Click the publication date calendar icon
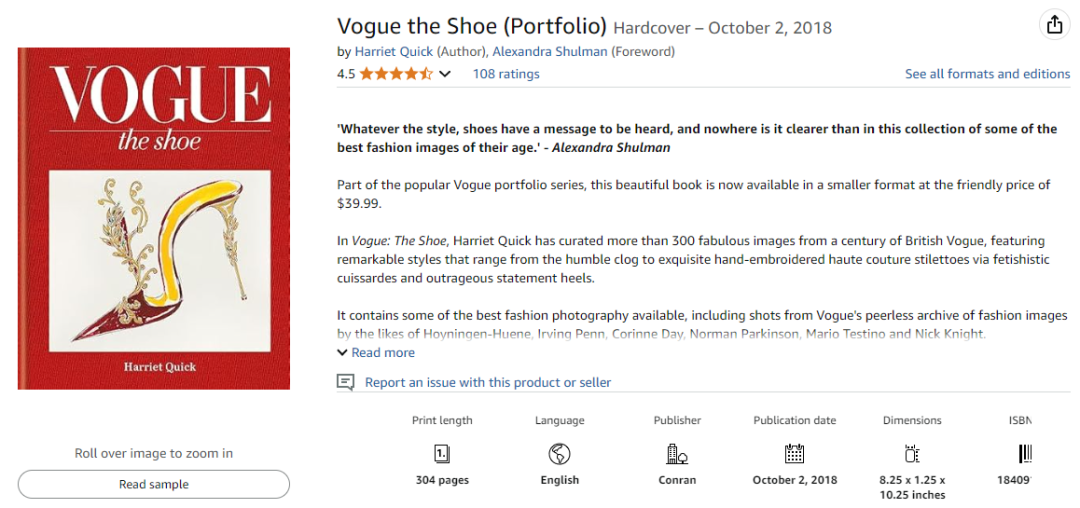The height and width of the screenshot is (508, 1080). [795, 454]
